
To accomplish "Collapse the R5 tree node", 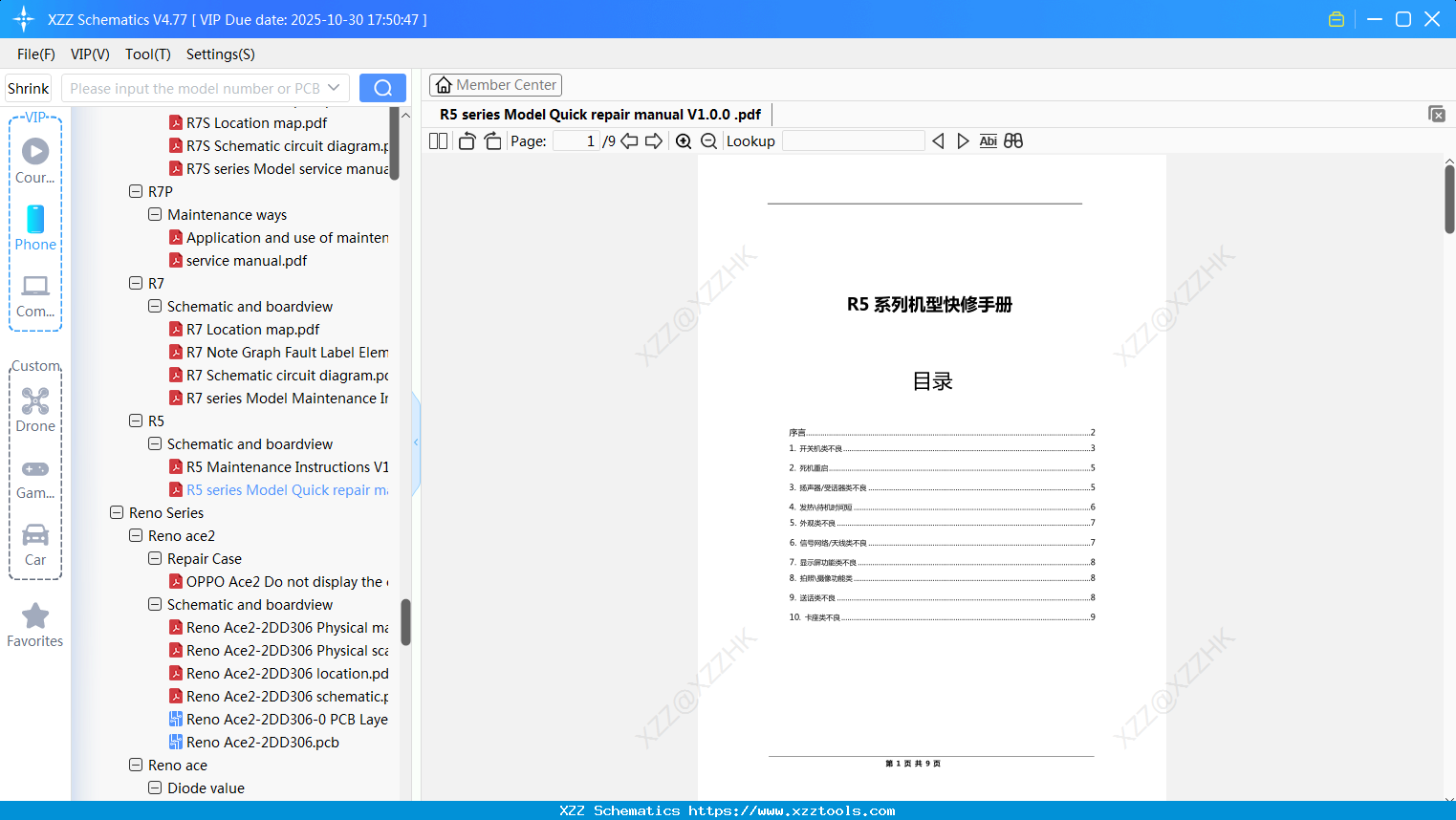I will point(136,421).
